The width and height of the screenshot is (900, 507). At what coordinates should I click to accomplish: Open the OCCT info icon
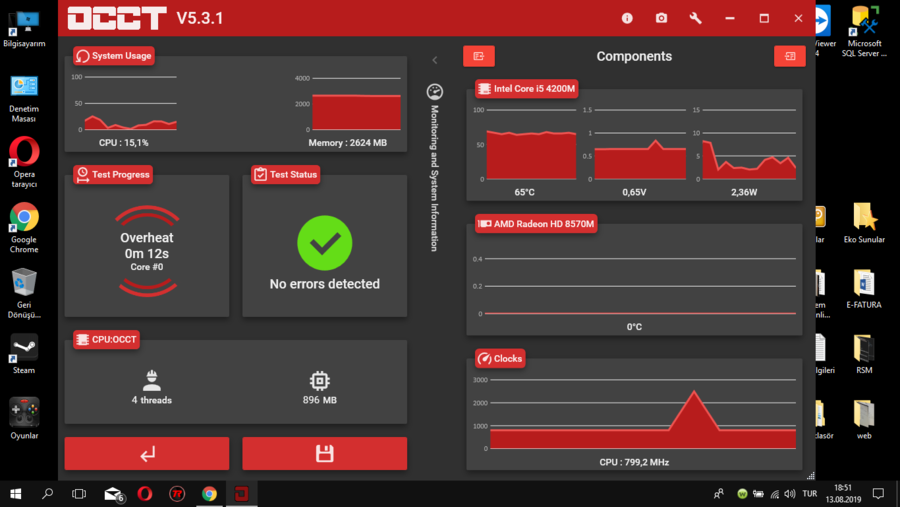pos(627,18)
